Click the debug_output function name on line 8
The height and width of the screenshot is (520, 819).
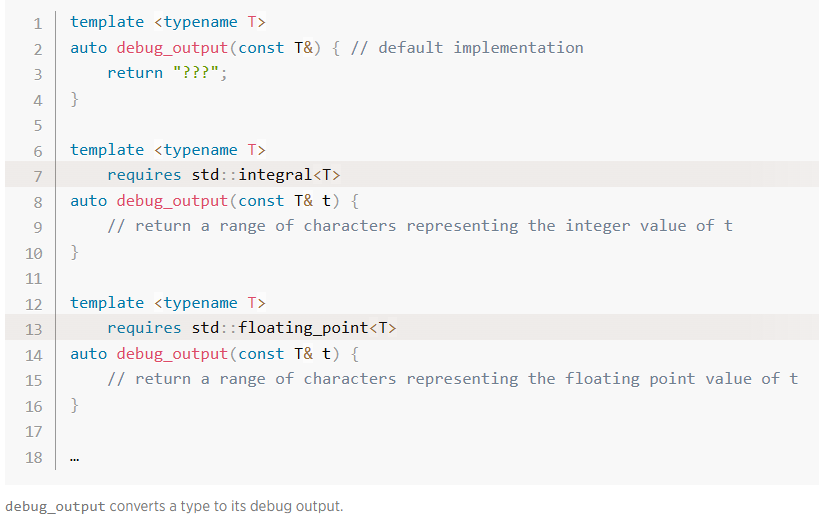[x=172, y=200]
